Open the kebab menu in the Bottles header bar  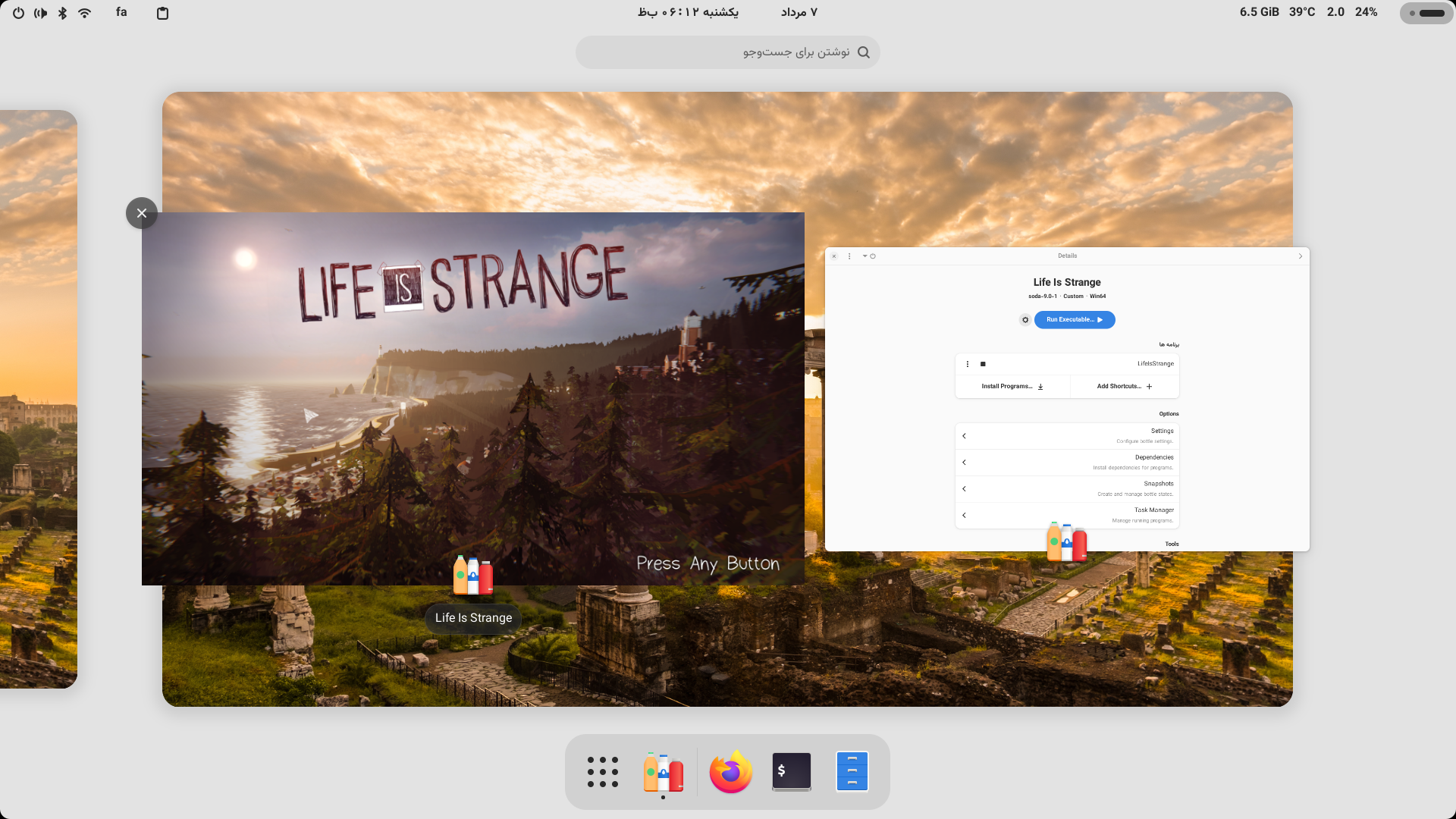(x=849, y=256)
